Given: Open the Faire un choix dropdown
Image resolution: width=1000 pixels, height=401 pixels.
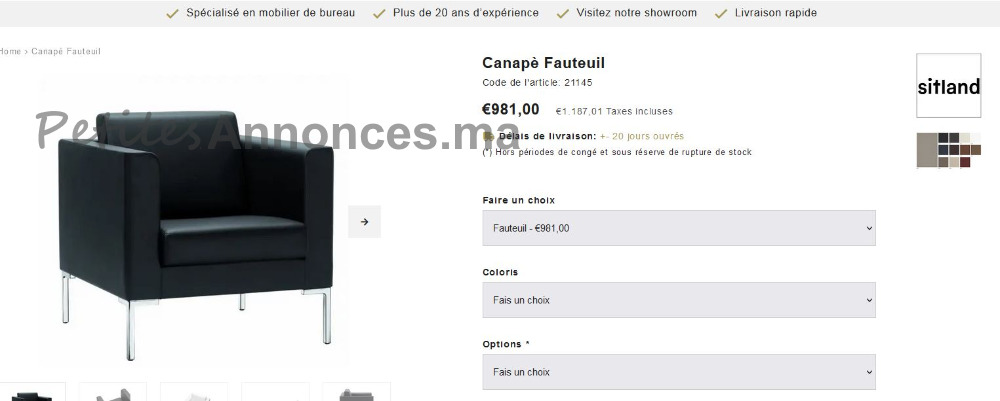Looking at the screenshot, I should (x=679, y=228).
